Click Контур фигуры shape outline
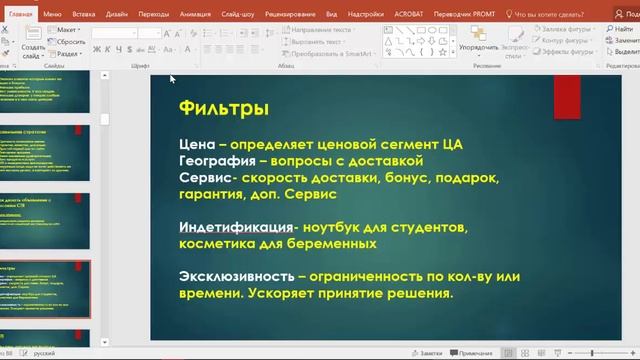The width and height of the screenshot is (640, 360). [x=563, y=40]
